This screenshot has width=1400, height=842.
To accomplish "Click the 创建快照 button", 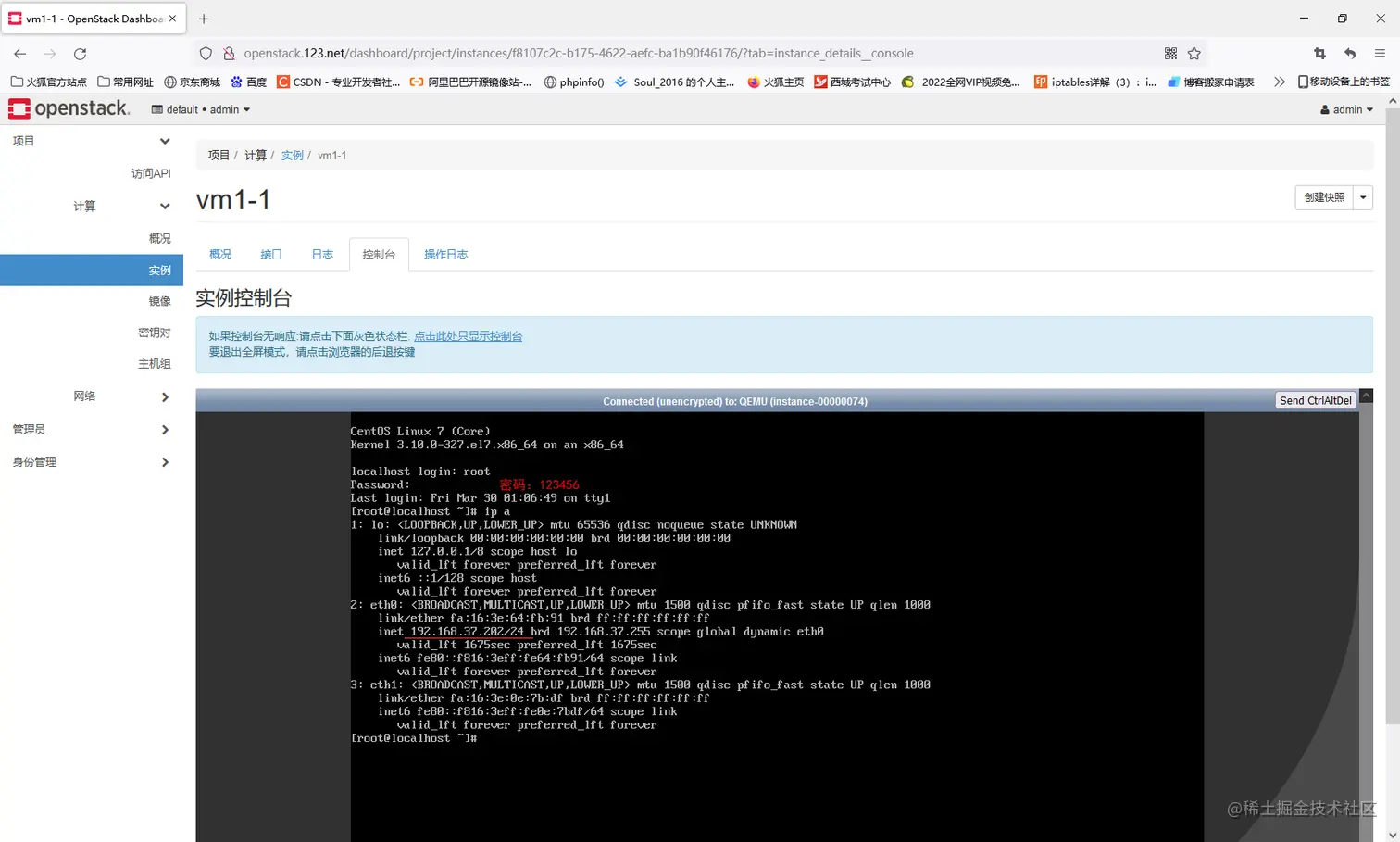I will pyautogui.click(x=1324, y=197).
